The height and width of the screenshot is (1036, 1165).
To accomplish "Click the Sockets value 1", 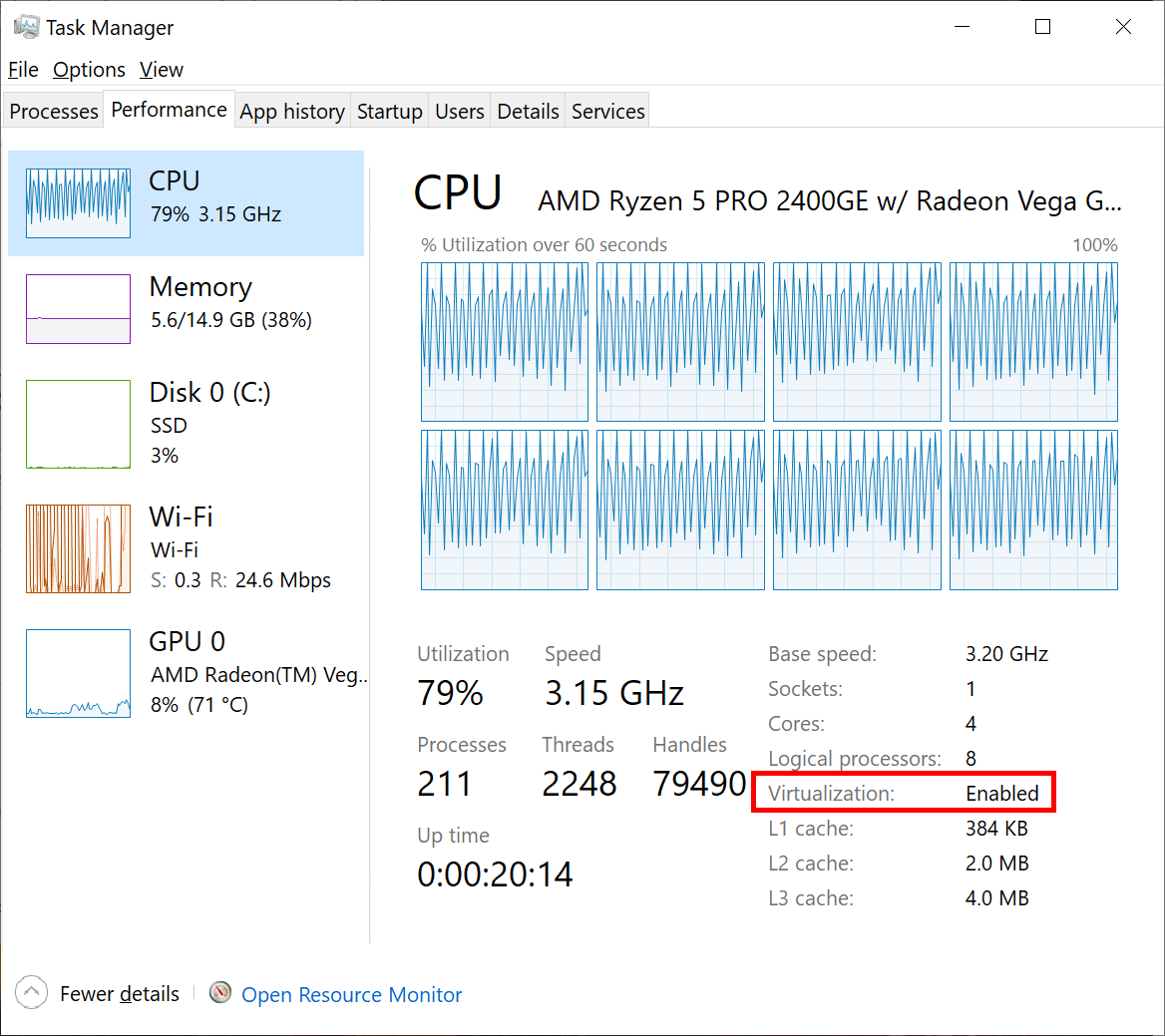I will point(971,688).
